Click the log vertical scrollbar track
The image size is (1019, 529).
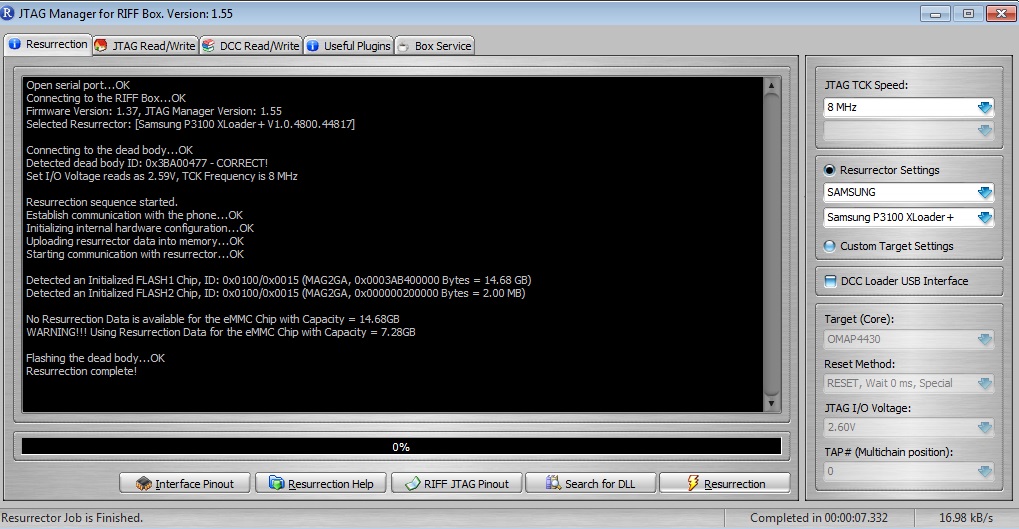[771, 244]
